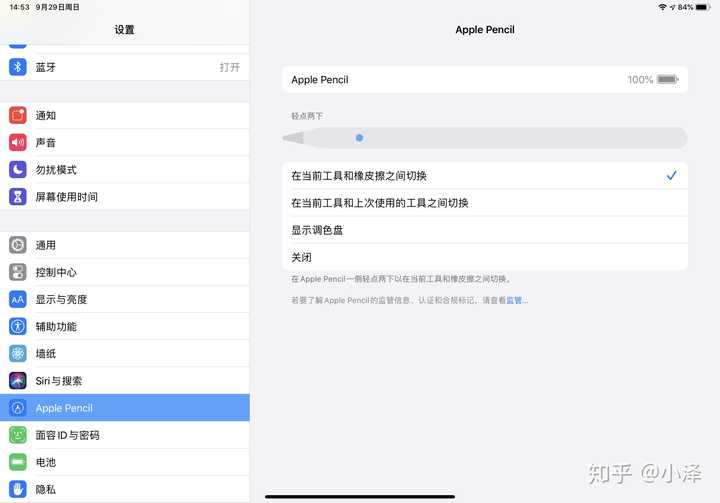This screenshot has width=720, height=503.
Task: Open 声音 settings
Action: [124, 142]
